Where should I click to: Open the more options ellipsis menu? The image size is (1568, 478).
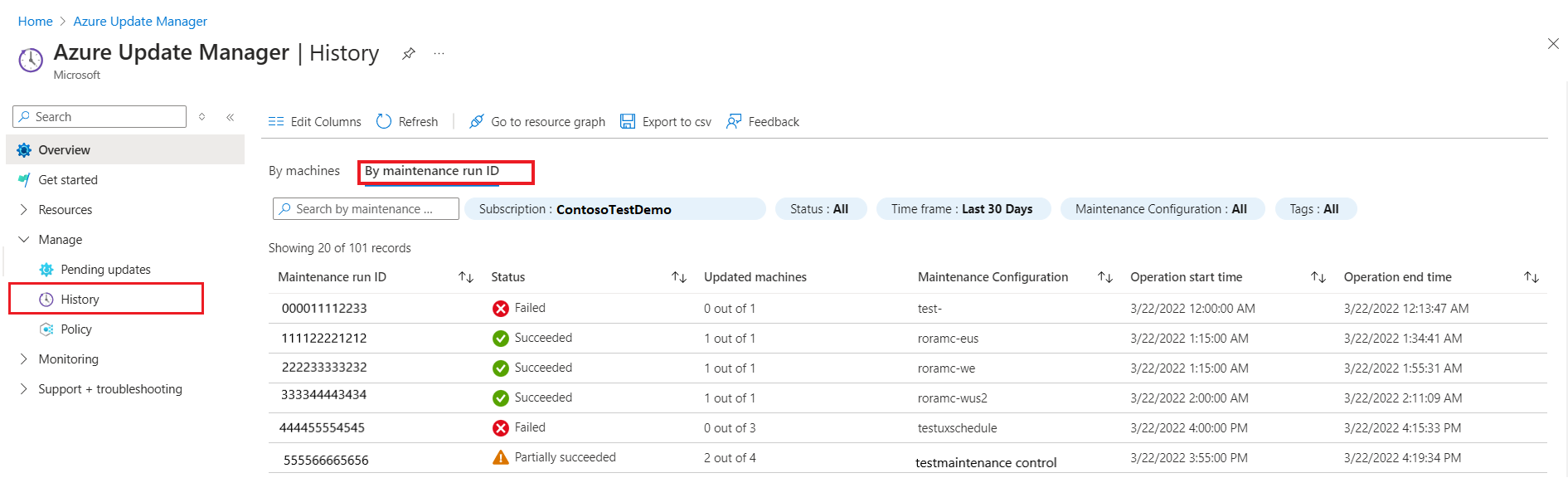coord(439,54)
